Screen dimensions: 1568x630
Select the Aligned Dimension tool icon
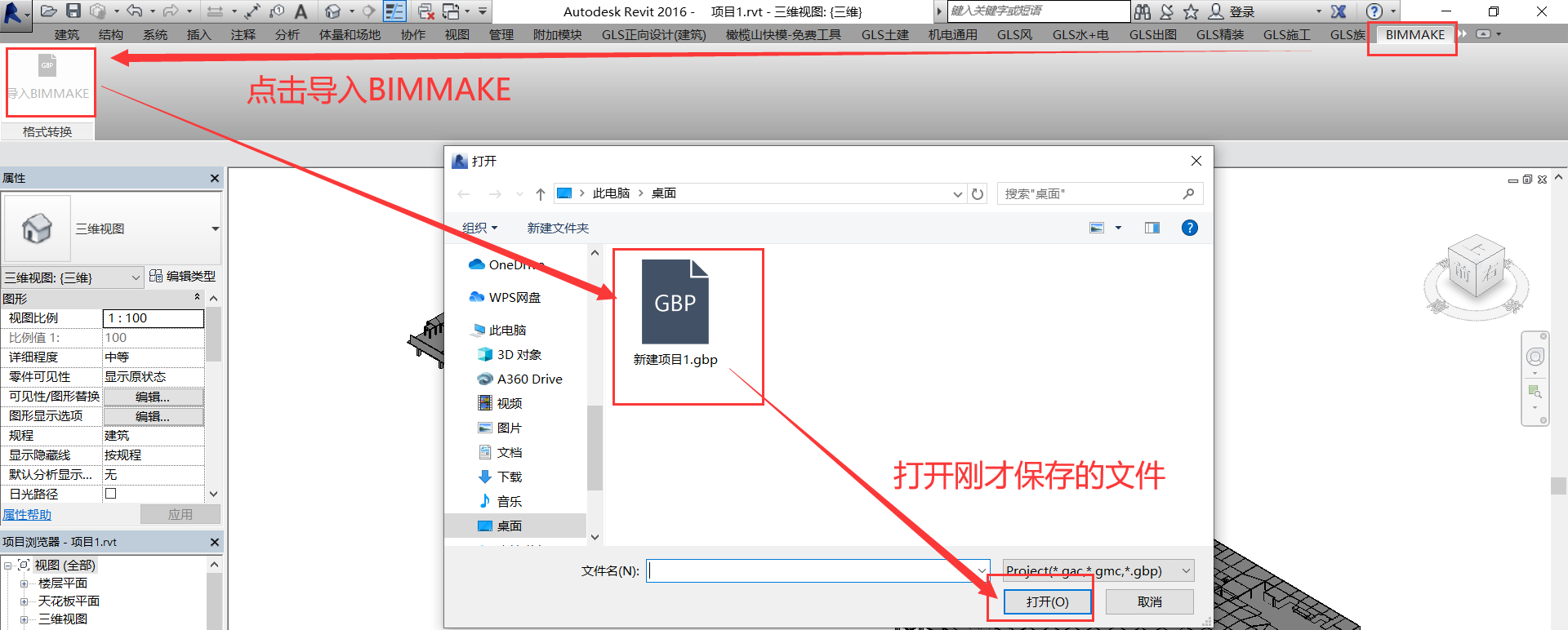215,11
